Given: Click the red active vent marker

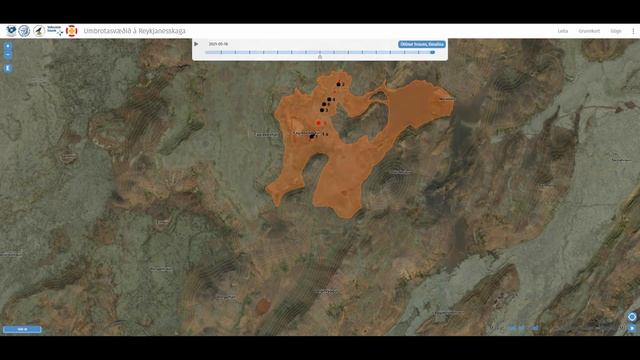Looking at the screenshot, I should (318, 122).
